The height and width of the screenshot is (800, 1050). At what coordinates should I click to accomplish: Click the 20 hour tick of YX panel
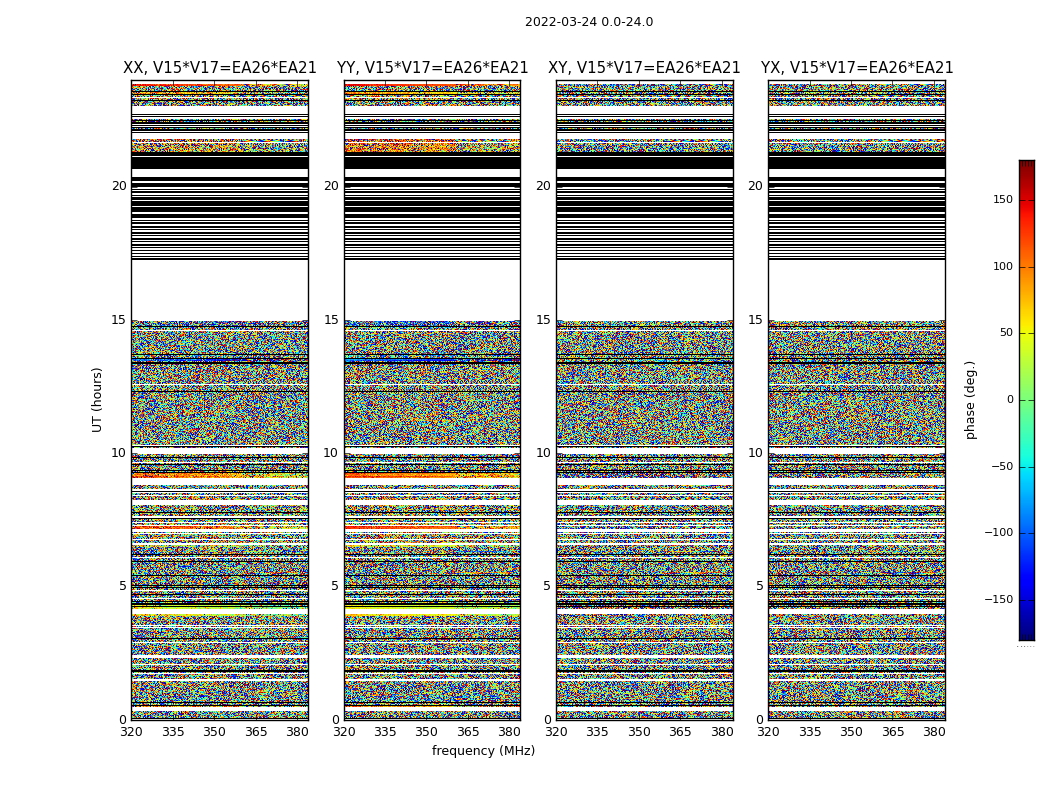pyautogui.click(x=756, y=186)
